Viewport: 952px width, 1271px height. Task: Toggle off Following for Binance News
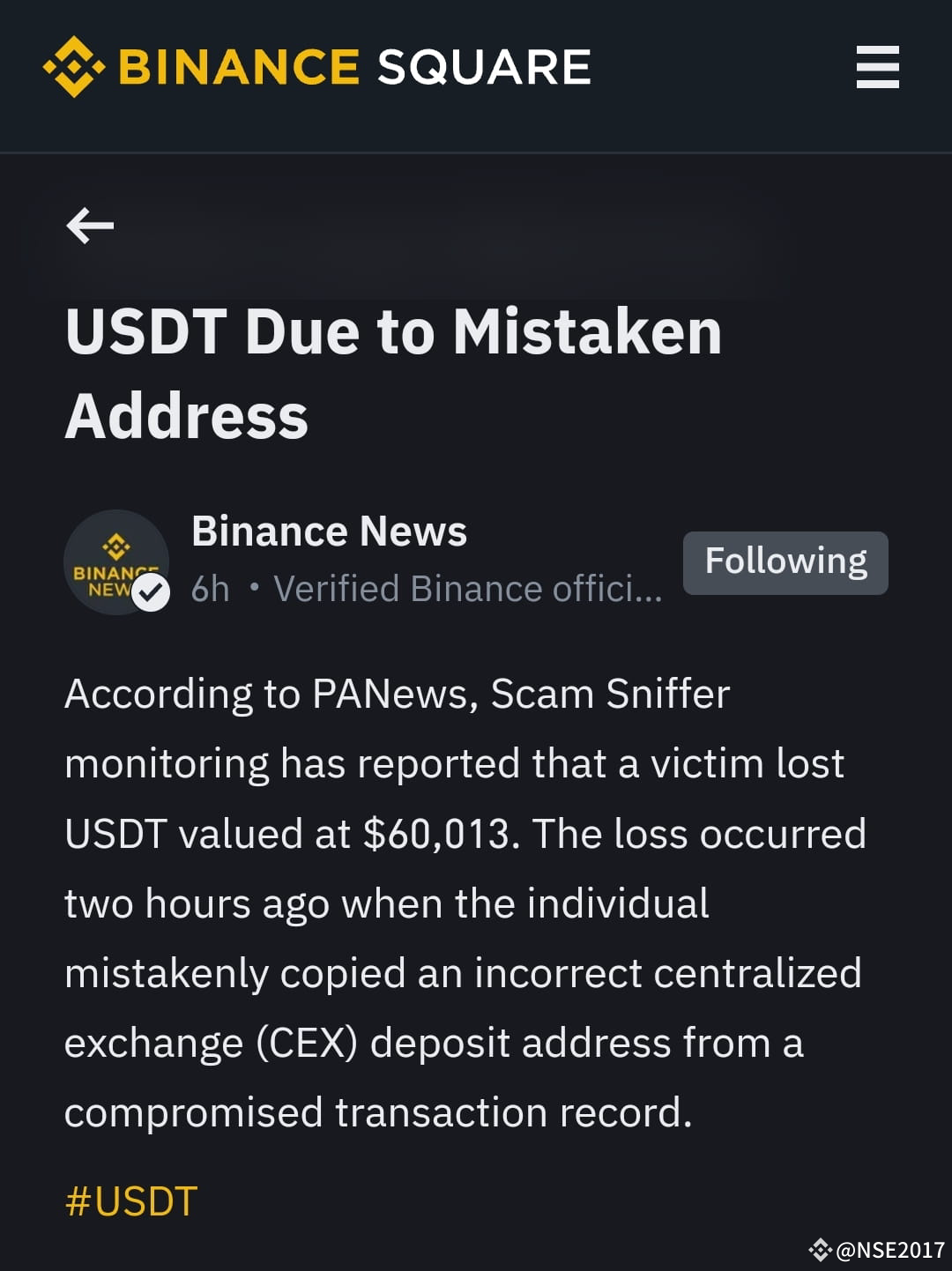coord(785,561)
